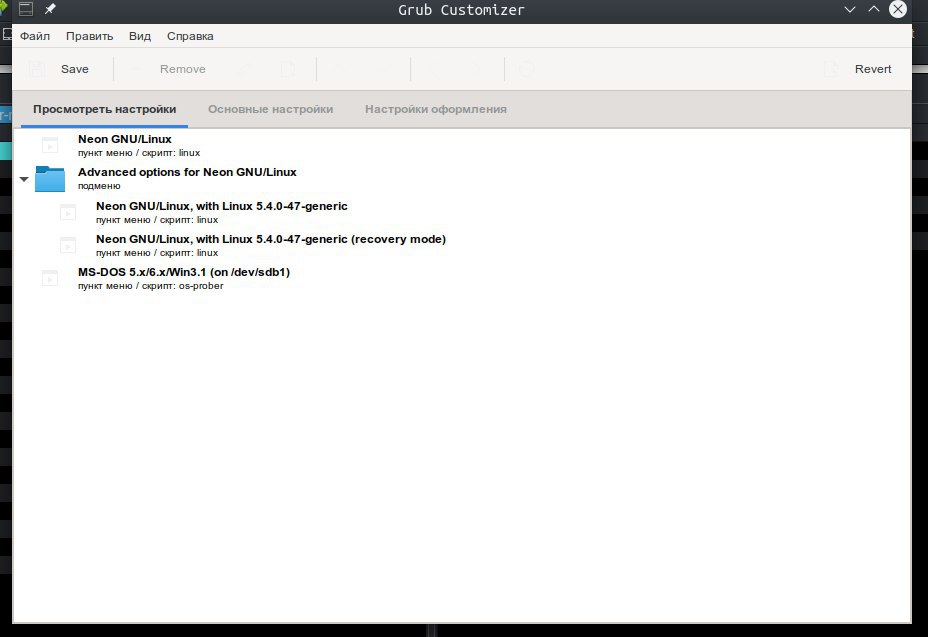Minimize the Grub Customizer window
This screenshot has width=928, height=637.
coord(850,9)
